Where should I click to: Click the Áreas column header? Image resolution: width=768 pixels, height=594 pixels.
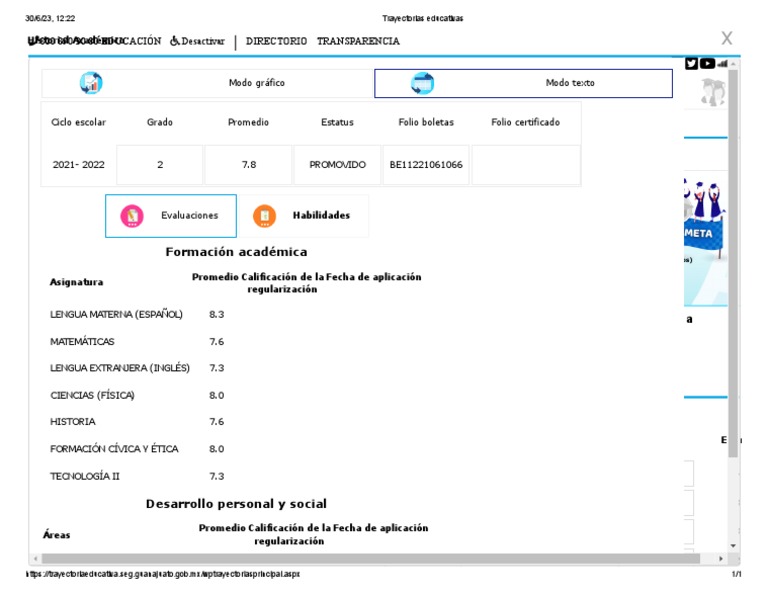56,534
